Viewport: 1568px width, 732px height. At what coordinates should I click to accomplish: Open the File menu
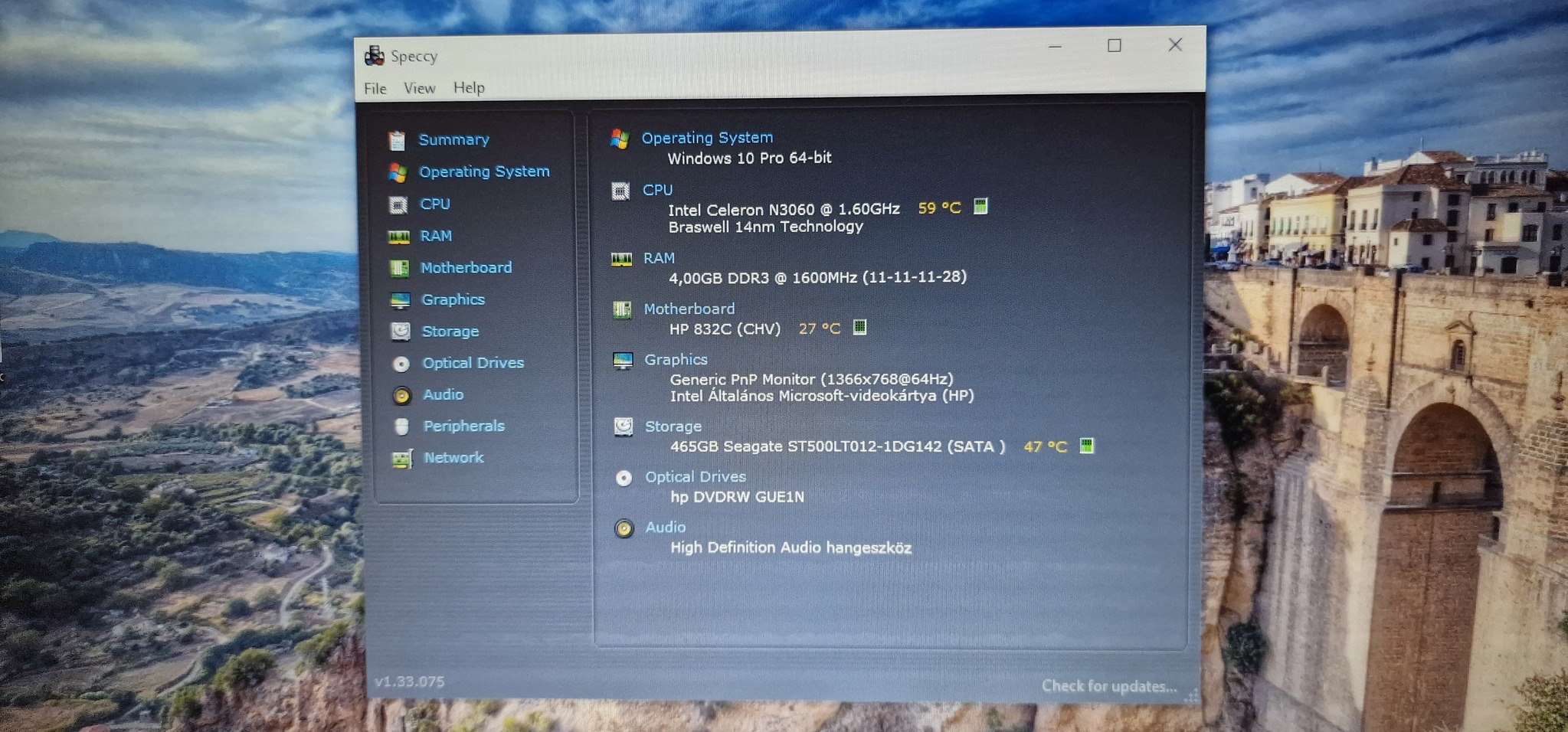[375, 89]
